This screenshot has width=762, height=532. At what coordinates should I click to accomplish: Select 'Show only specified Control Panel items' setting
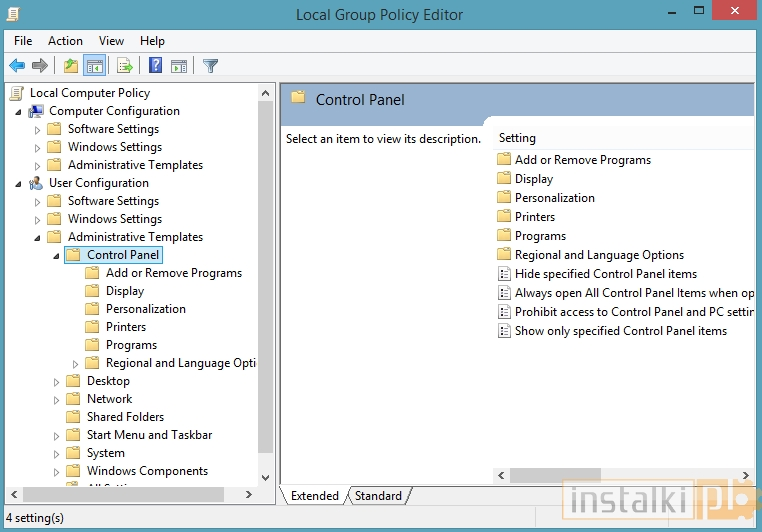621,331
